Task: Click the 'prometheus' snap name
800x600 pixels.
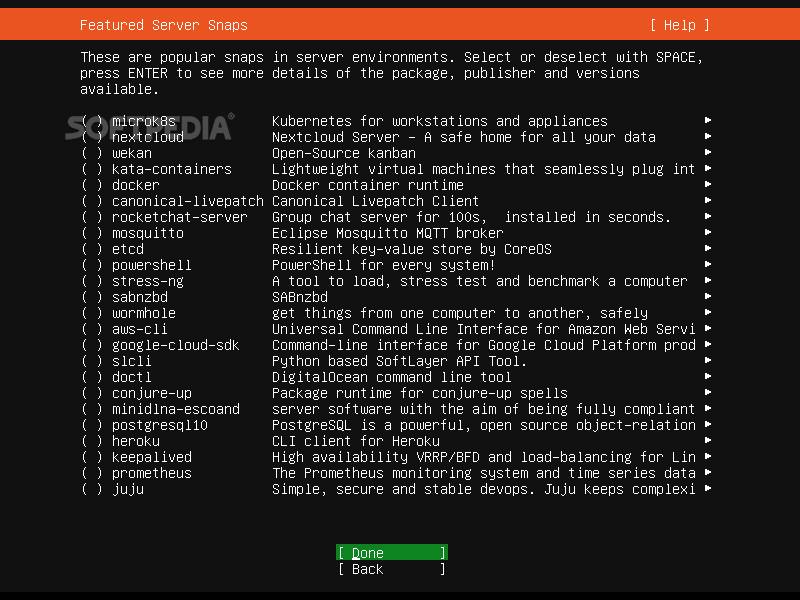Action: [152, 473]
